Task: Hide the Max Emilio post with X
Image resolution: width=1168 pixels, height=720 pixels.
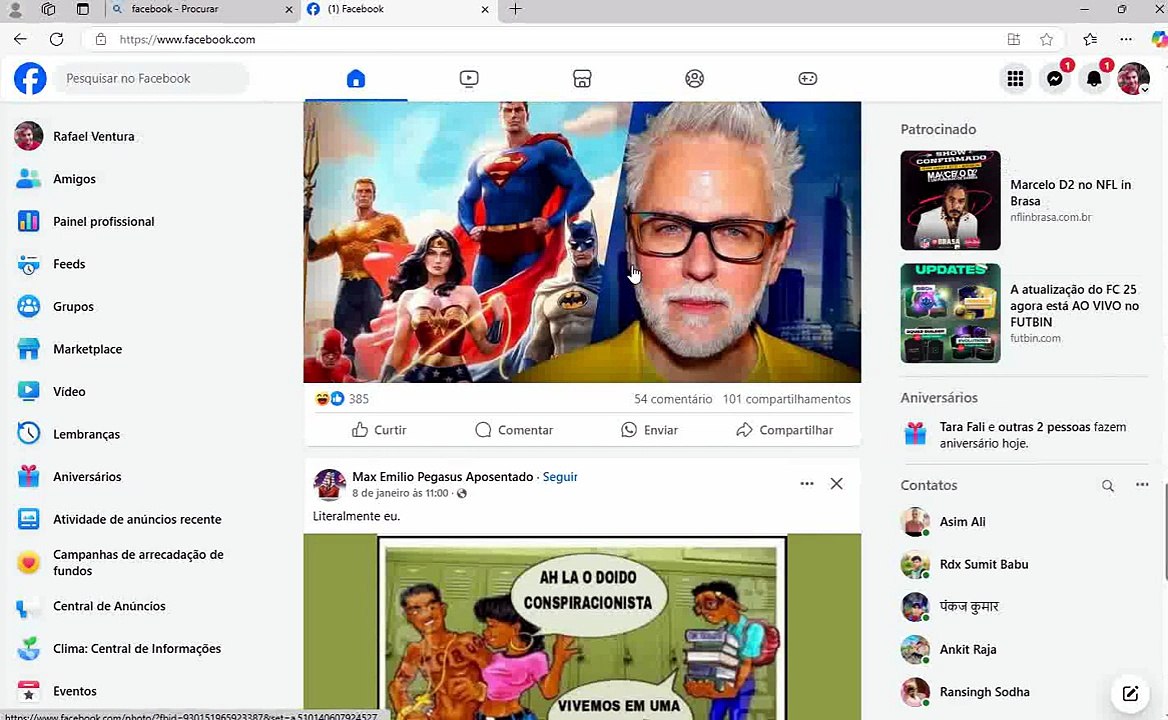Action: tap(837, 484)
